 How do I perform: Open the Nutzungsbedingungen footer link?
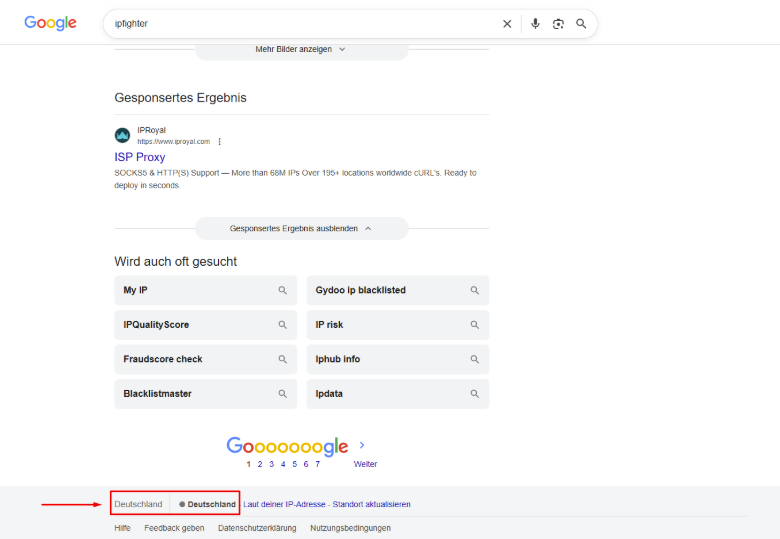tap(351, 528)
